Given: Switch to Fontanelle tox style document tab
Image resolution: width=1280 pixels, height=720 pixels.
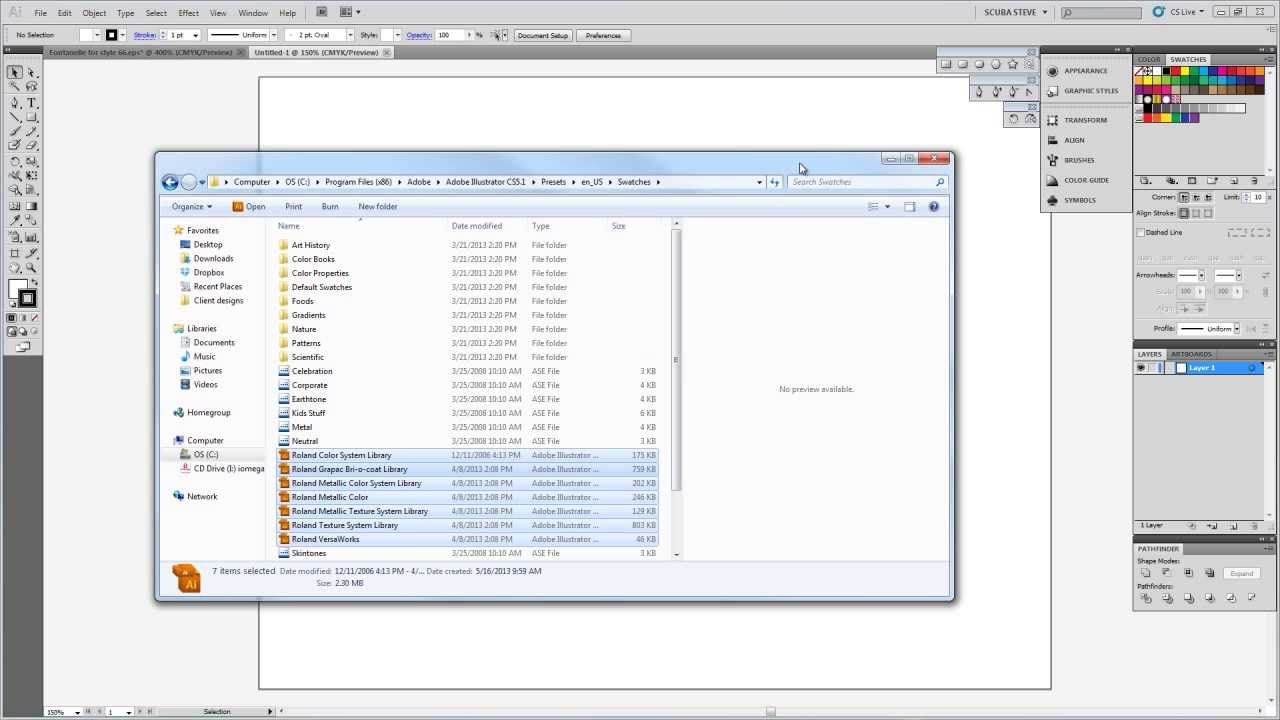Looking at the screenshot, I should click(140, 52).
